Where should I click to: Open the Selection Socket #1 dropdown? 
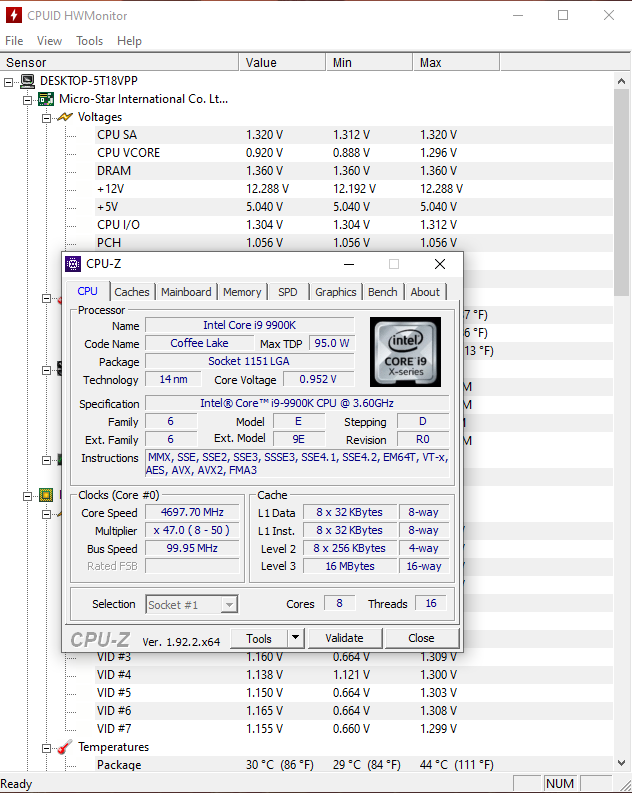tap(229, 604)
